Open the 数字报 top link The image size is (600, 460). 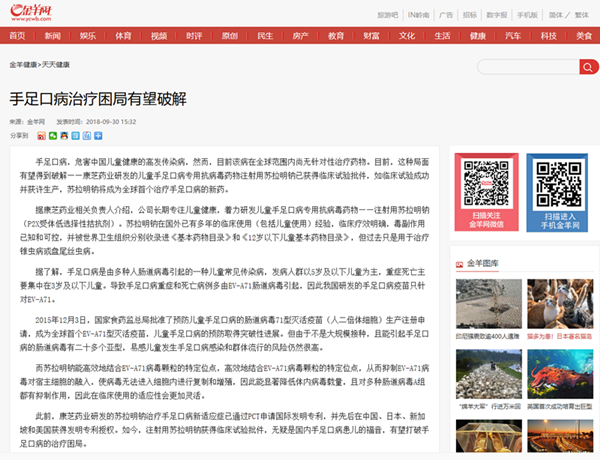click(497, 15)
